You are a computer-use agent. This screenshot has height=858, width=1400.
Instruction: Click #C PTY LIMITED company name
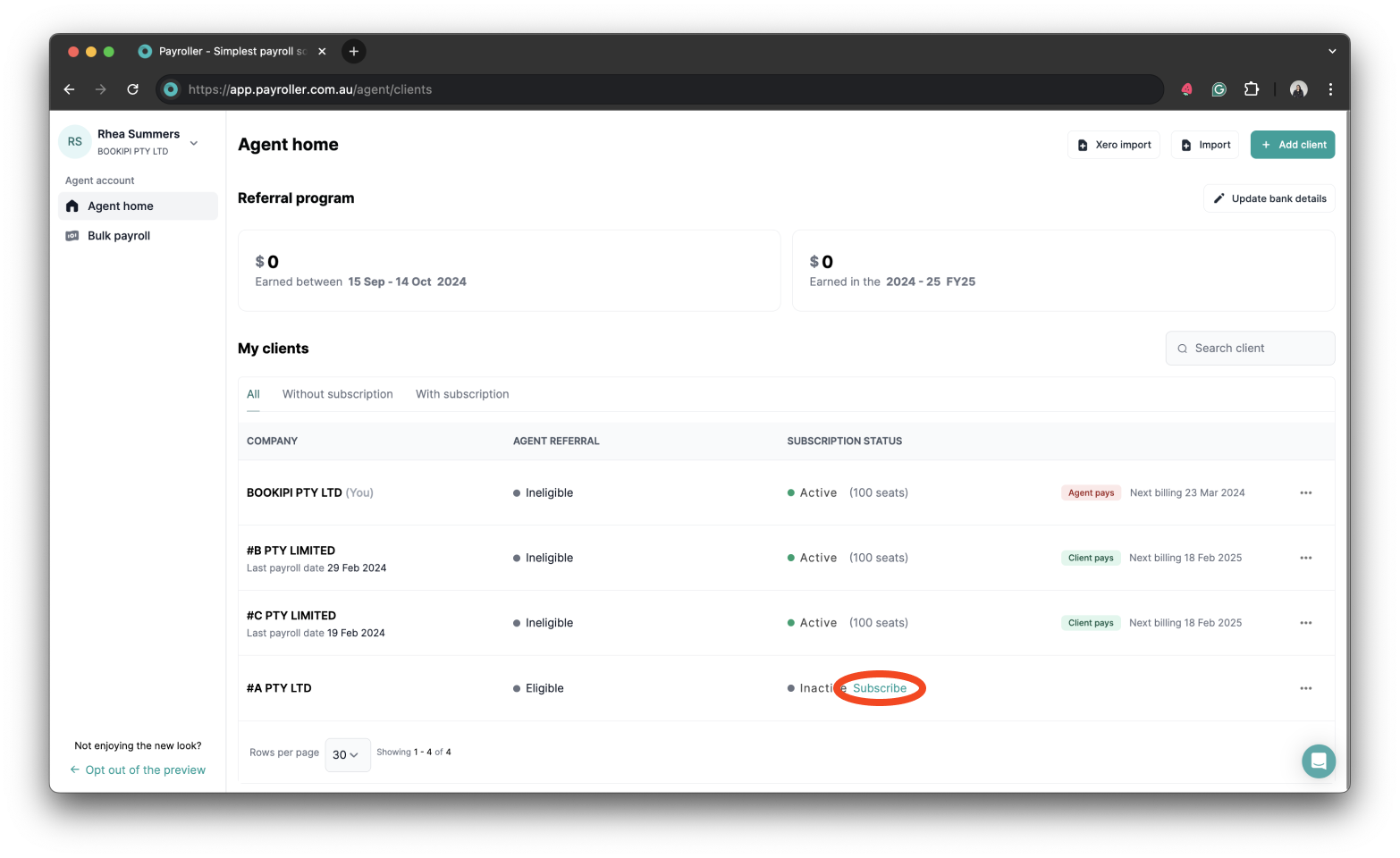click(291, 616)
